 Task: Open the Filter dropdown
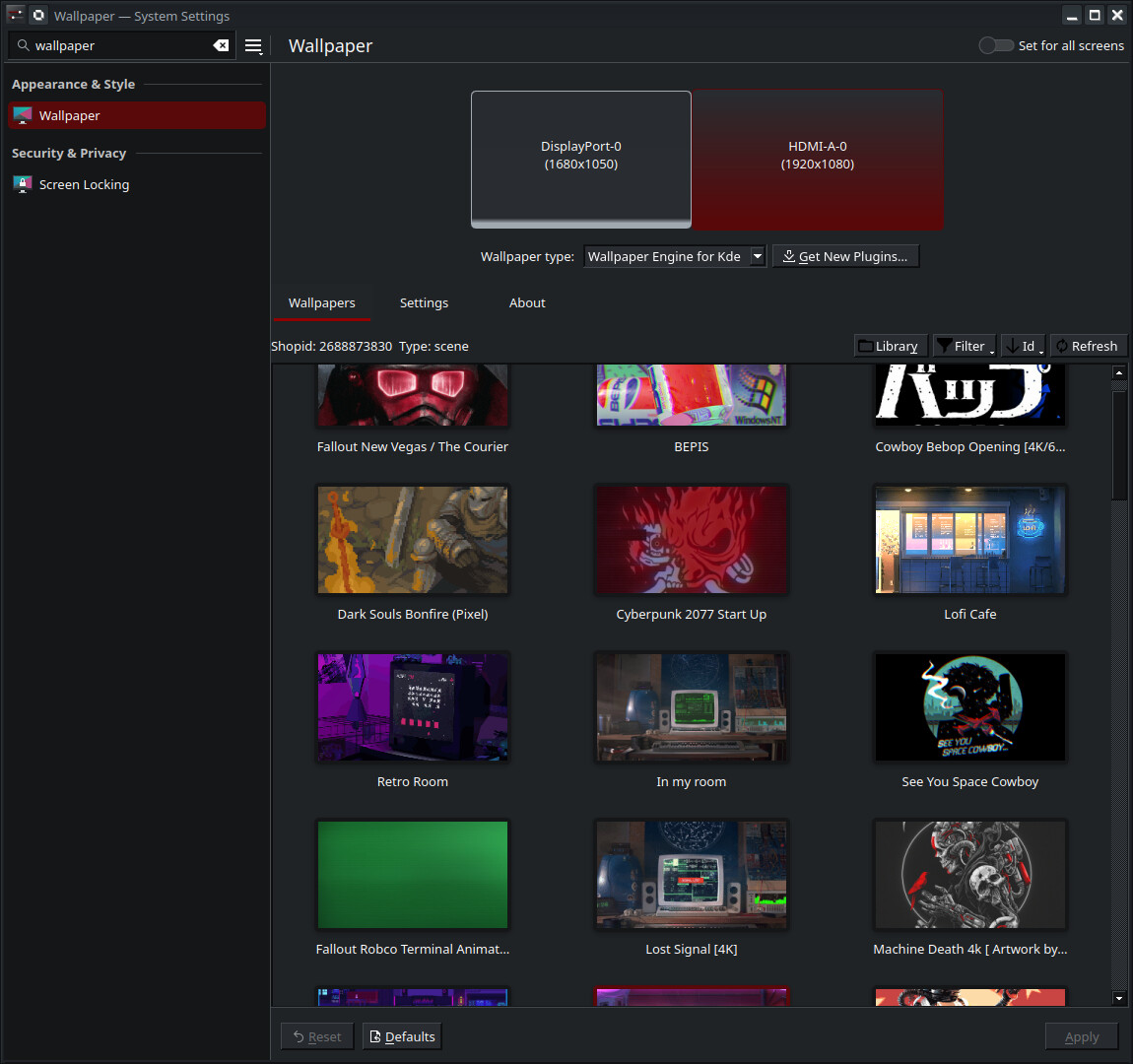click(964, 346)
